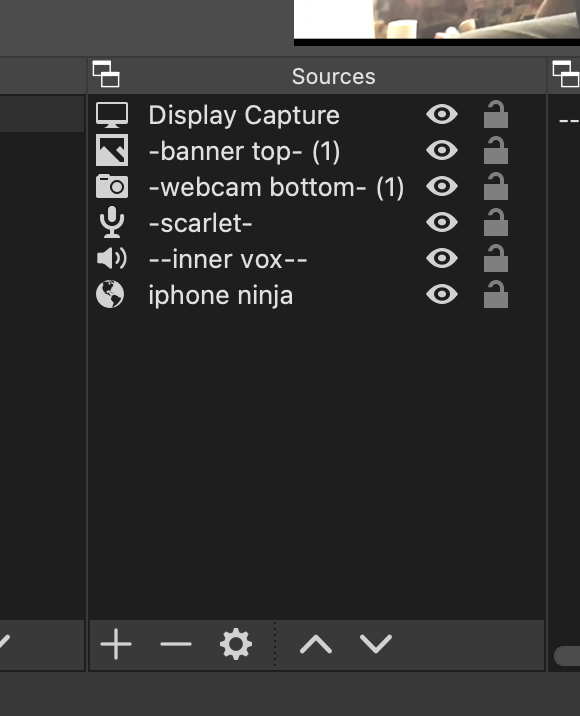580x716 pixels.
Task: Click the add source plus icon
Action: point(116,644)
